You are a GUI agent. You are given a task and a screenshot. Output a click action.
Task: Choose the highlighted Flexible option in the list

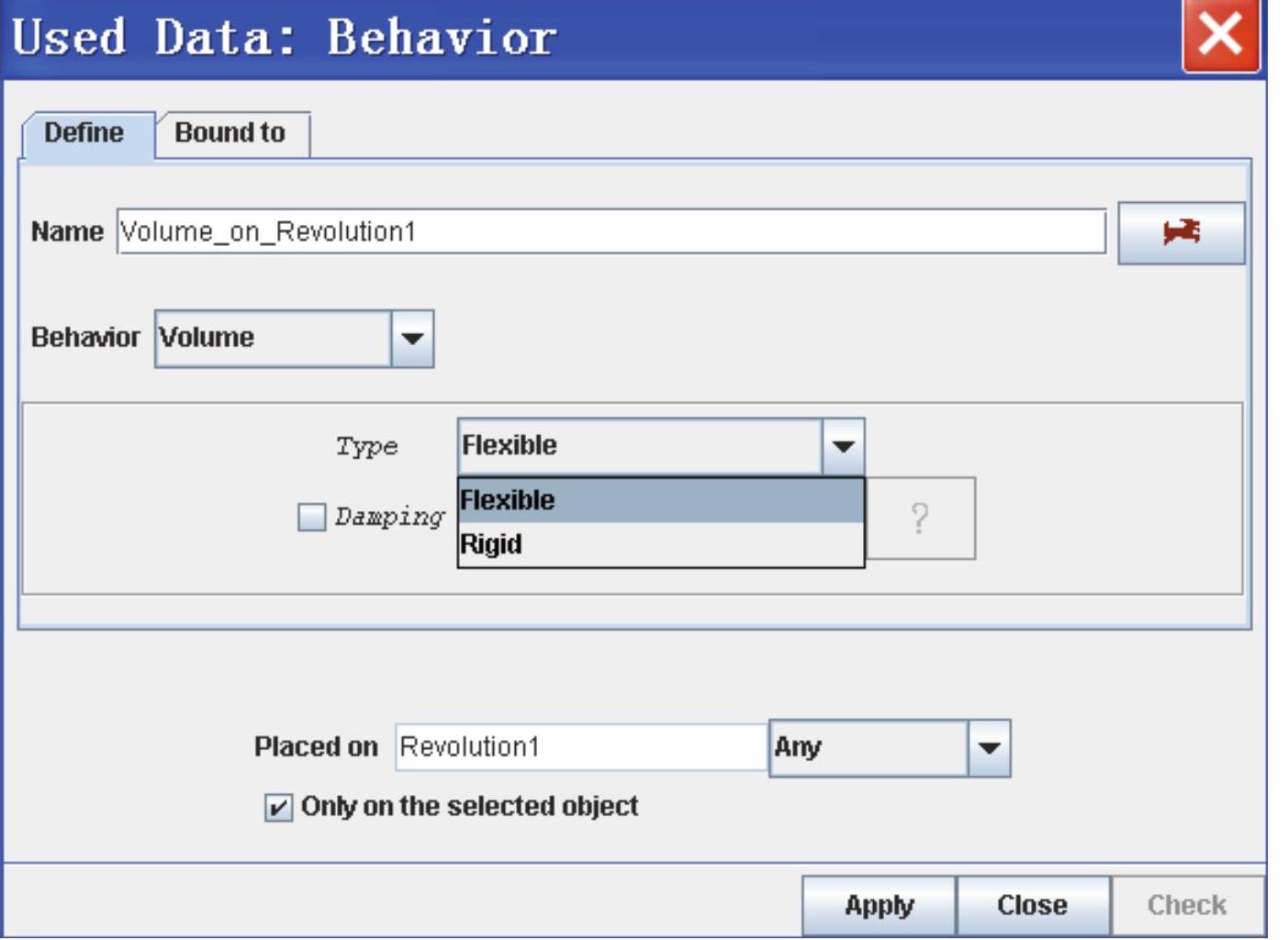(x=659, y=500)
